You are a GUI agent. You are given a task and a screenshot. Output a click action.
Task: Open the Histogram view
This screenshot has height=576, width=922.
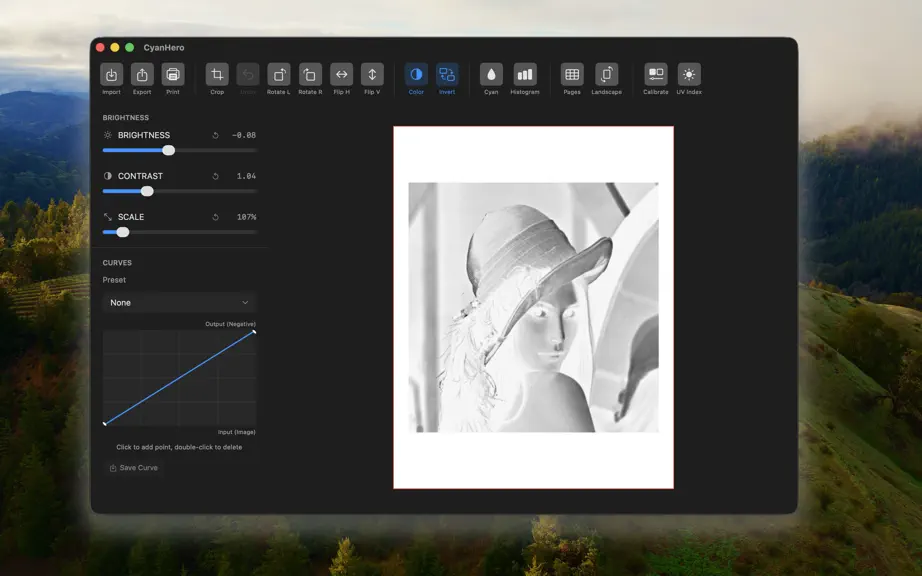(525, 75)
